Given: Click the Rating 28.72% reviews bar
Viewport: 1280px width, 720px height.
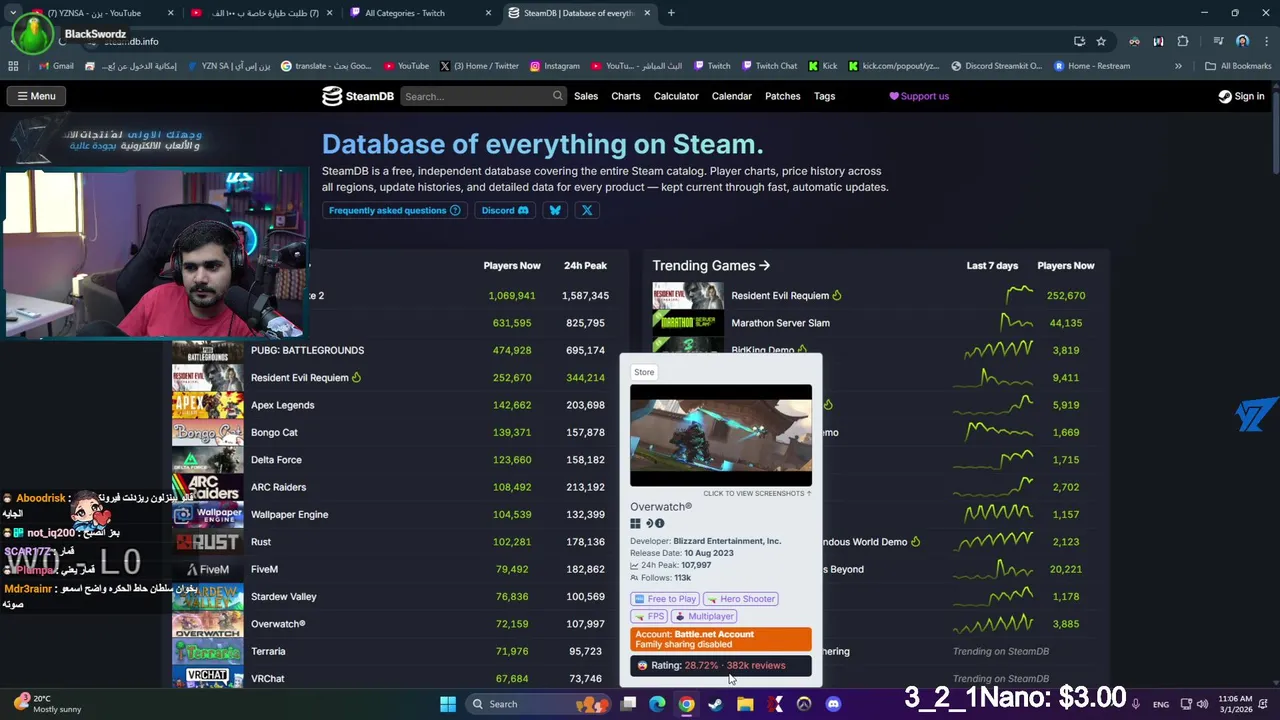Looking at the screenshot, I should click(721, 666).
